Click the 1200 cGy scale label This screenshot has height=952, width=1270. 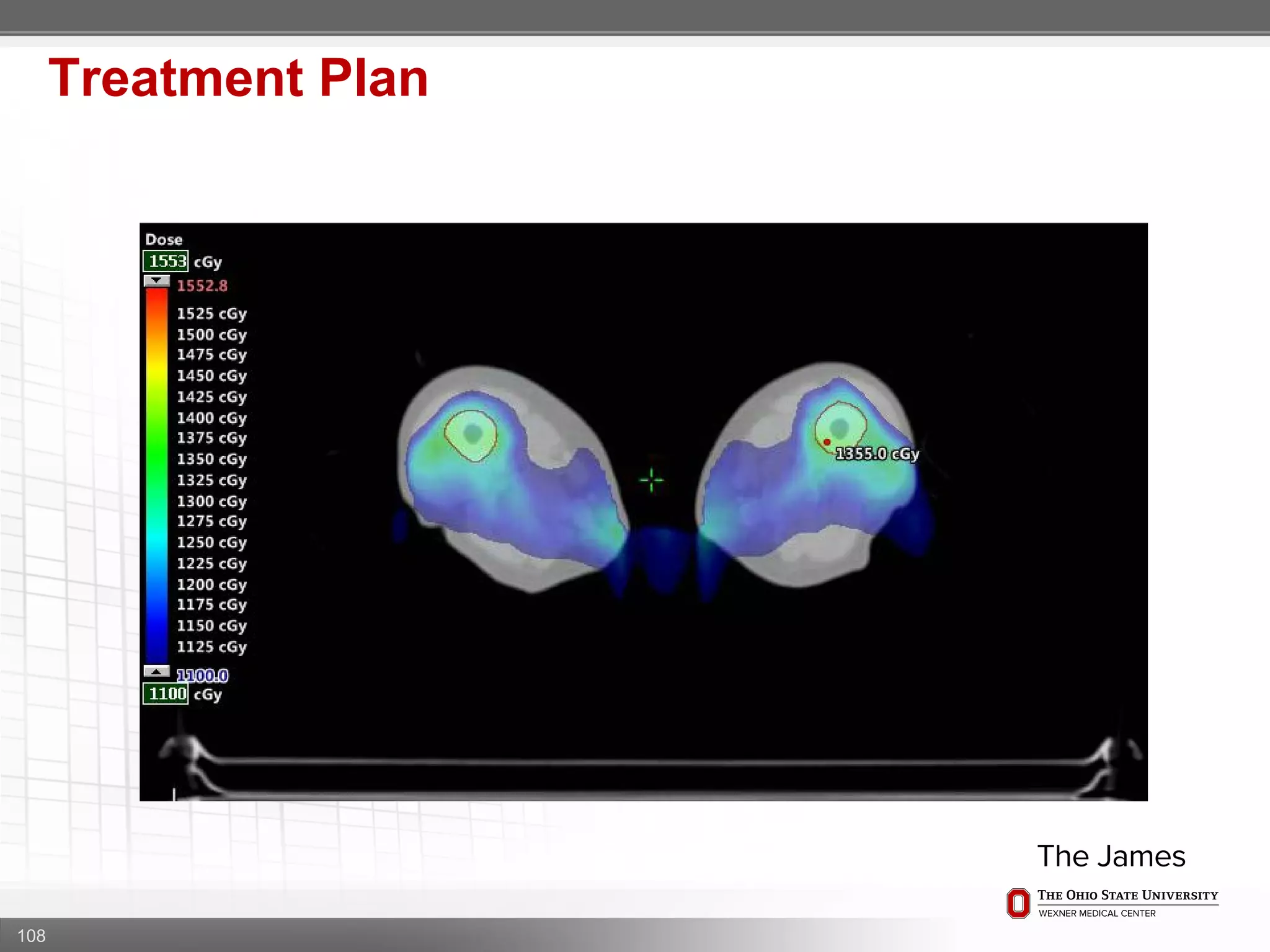tap(211, 584)
